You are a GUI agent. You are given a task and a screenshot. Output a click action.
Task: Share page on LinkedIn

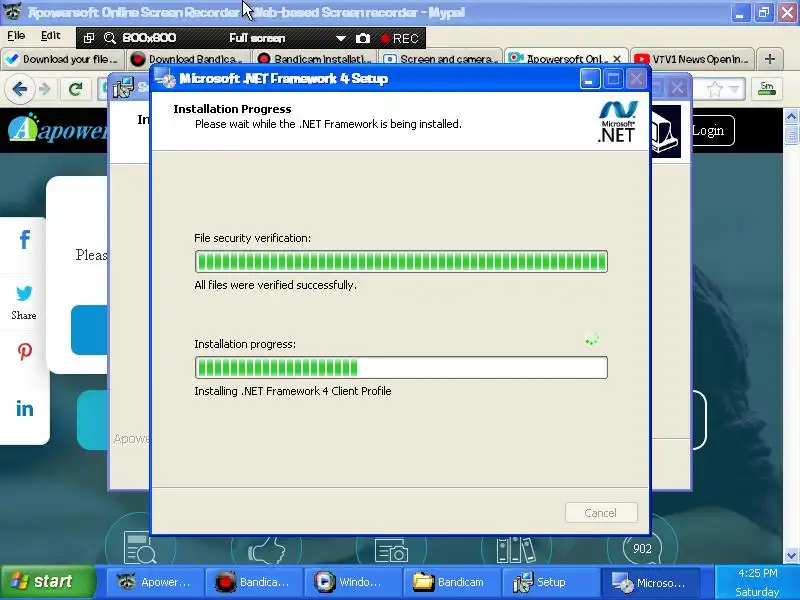point(24,408)
